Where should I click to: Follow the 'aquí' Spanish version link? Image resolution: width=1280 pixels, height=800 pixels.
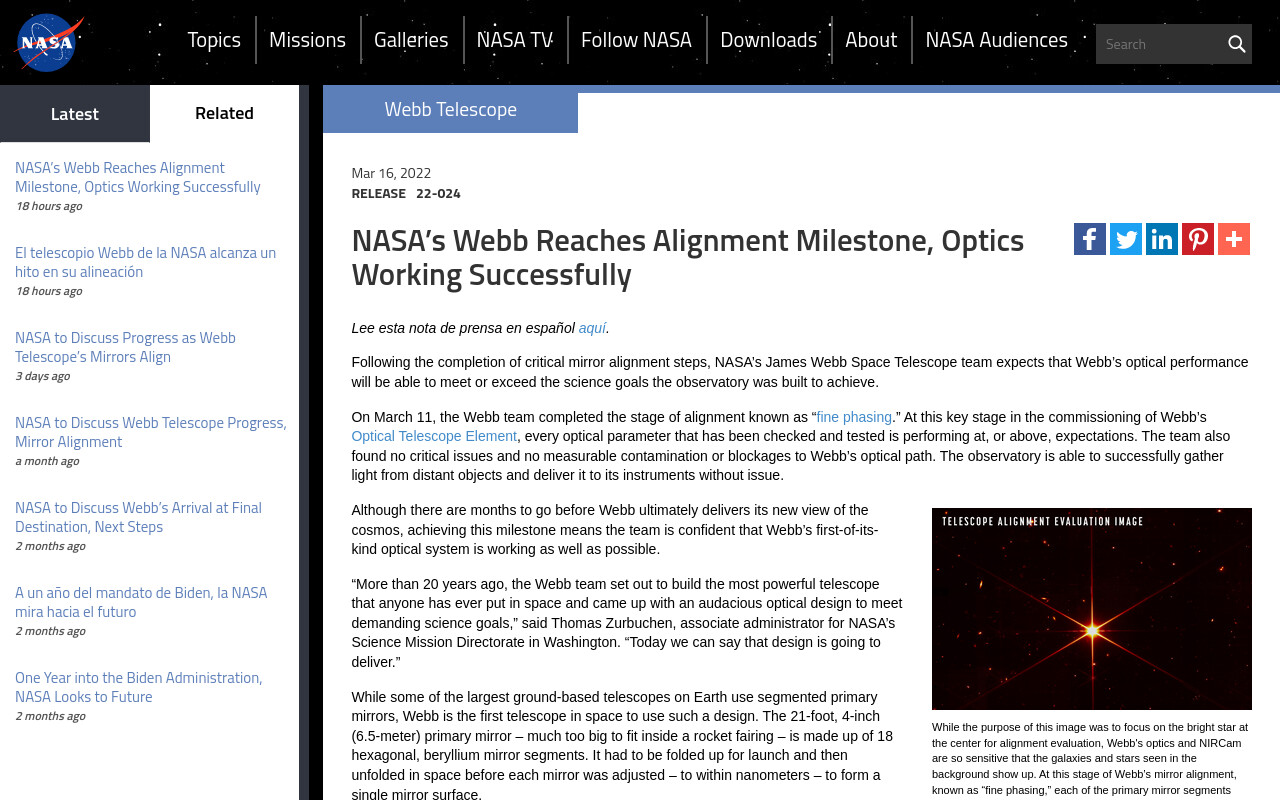pos(592,328)
